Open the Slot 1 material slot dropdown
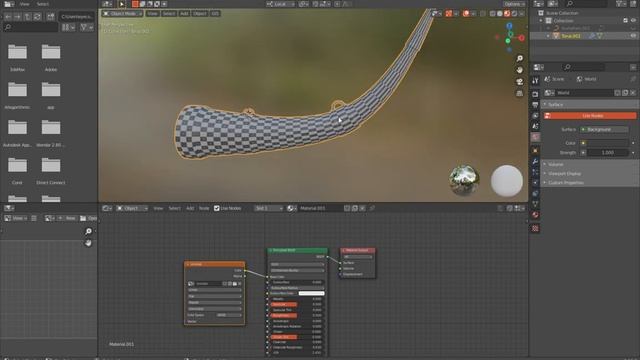This screenshot has height=360, width=640. coord(268,208)
